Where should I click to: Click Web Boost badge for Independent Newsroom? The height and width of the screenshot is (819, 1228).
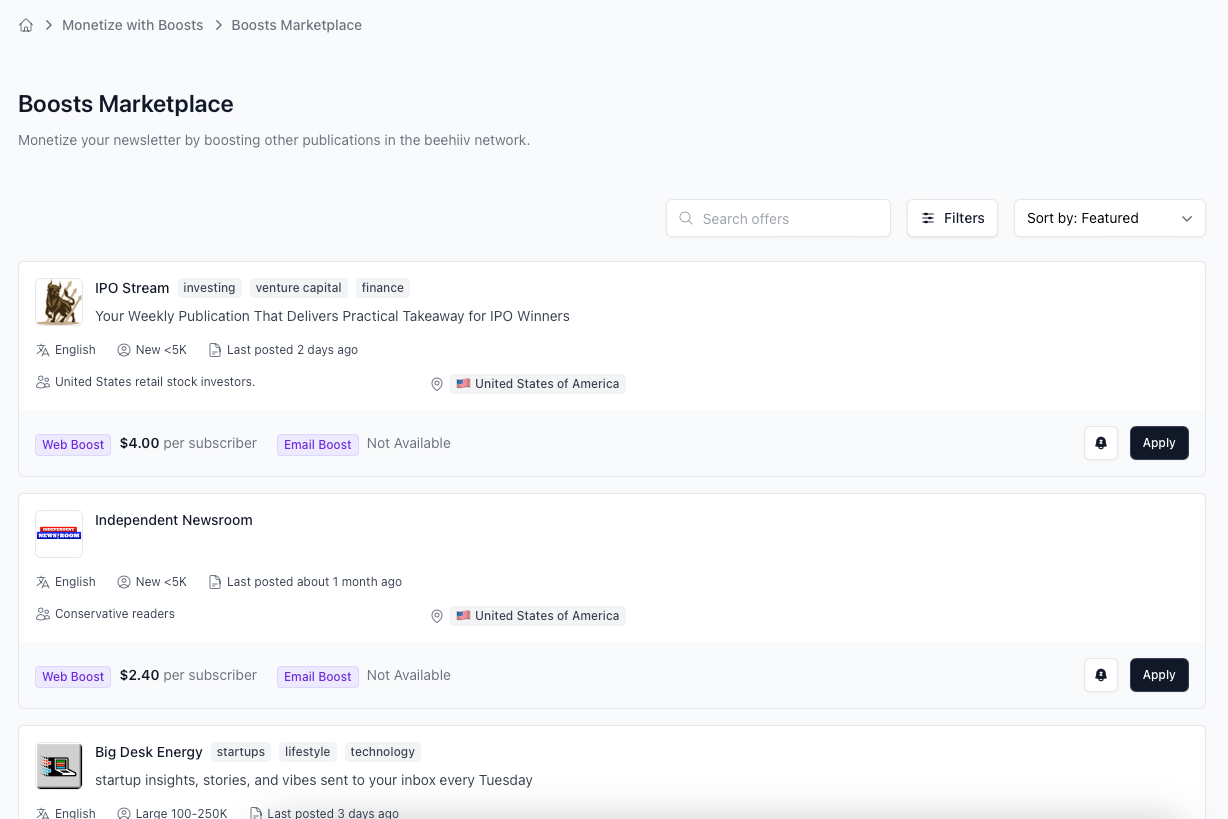pos(73,676)
